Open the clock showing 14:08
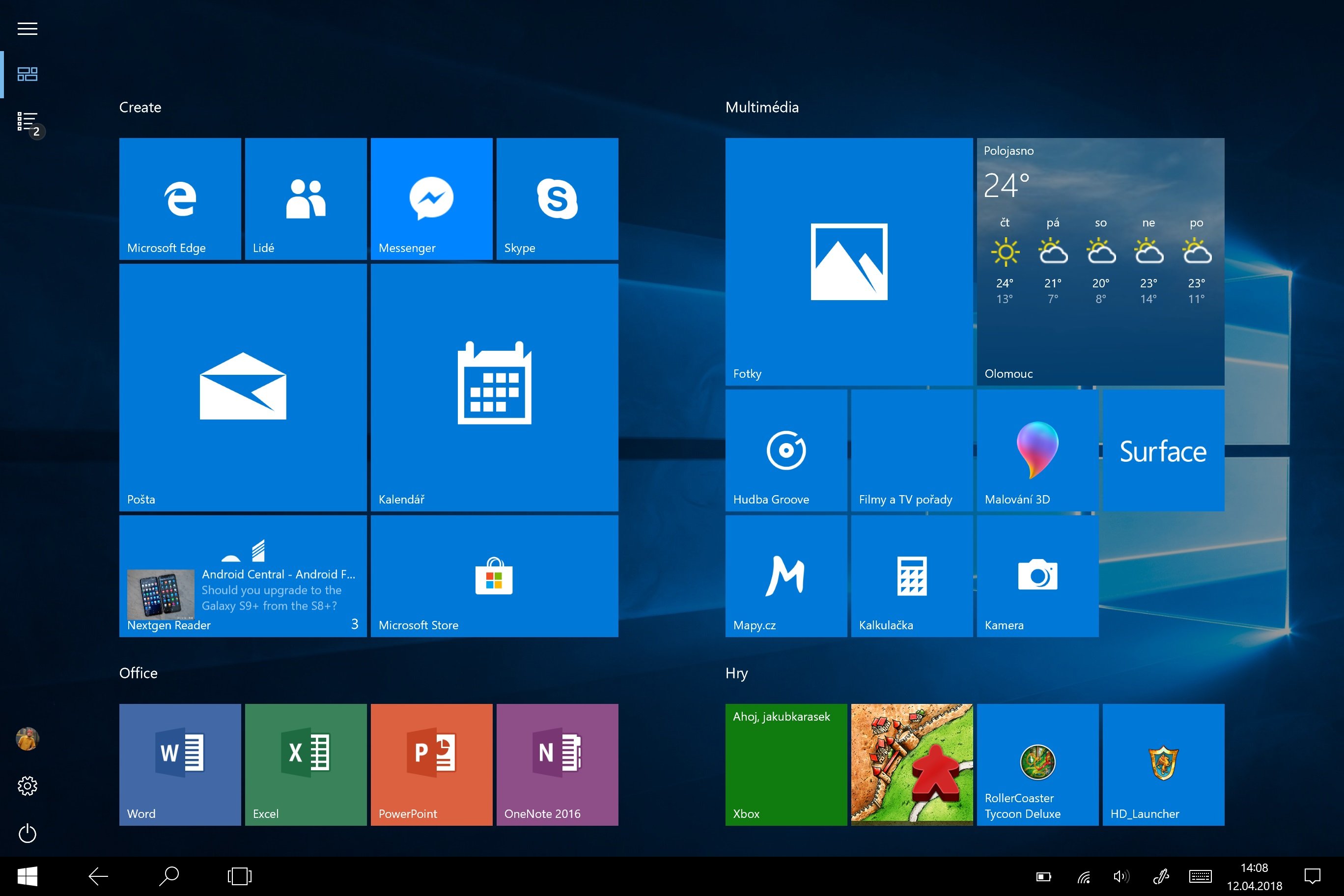Viewport: 1344px width, 896px height. (x=1254, y=876)
